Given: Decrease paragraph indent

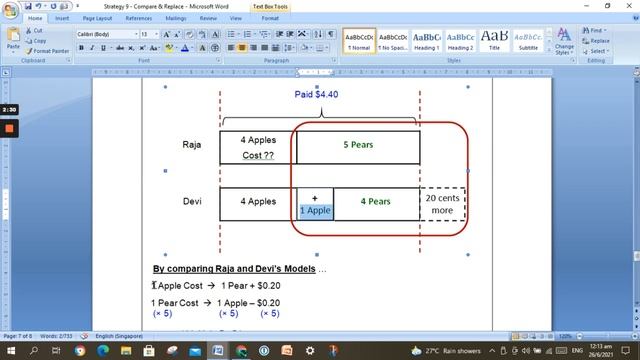Looking at the screenshot, I should 280,34.
